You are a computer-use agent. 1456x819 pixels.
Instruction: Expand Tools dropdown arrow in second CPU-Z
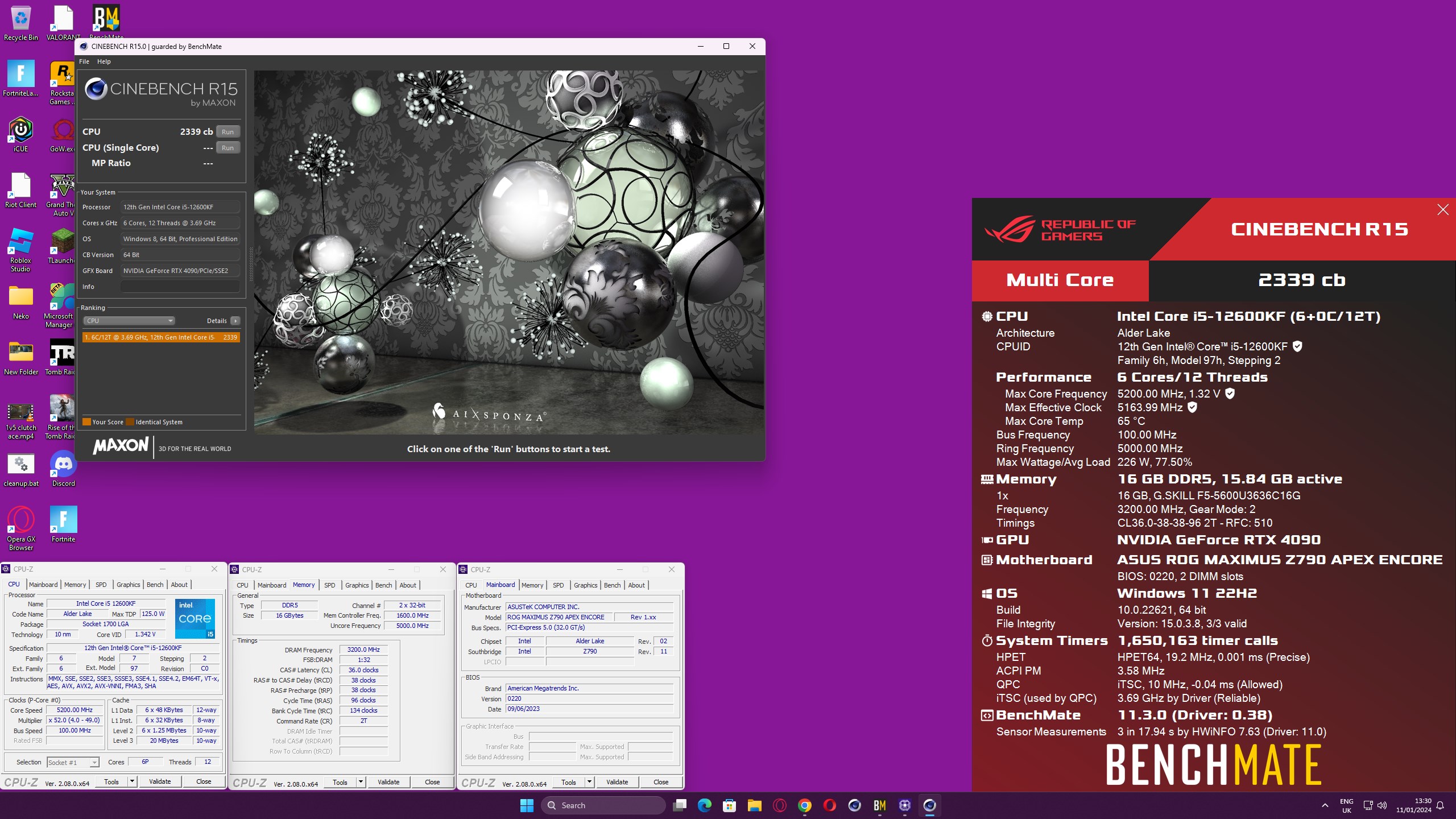coord(361,782)
